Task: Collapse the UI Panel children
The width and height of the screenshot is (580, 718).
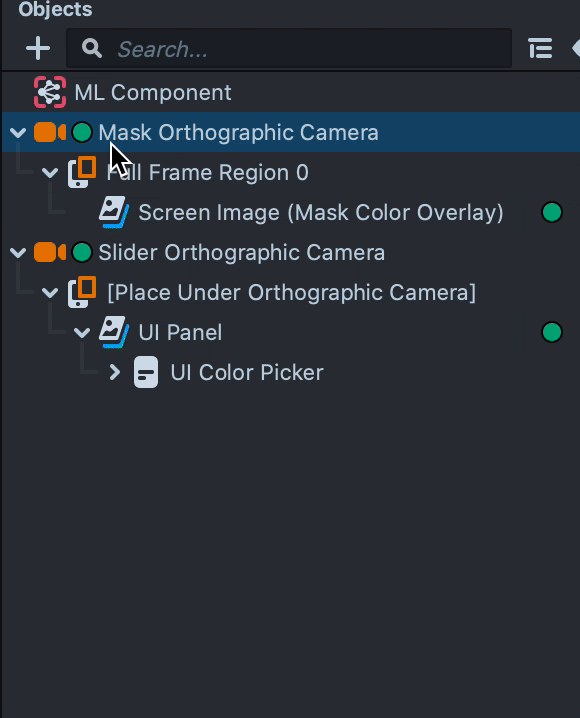Action: (x=82, y=332)
